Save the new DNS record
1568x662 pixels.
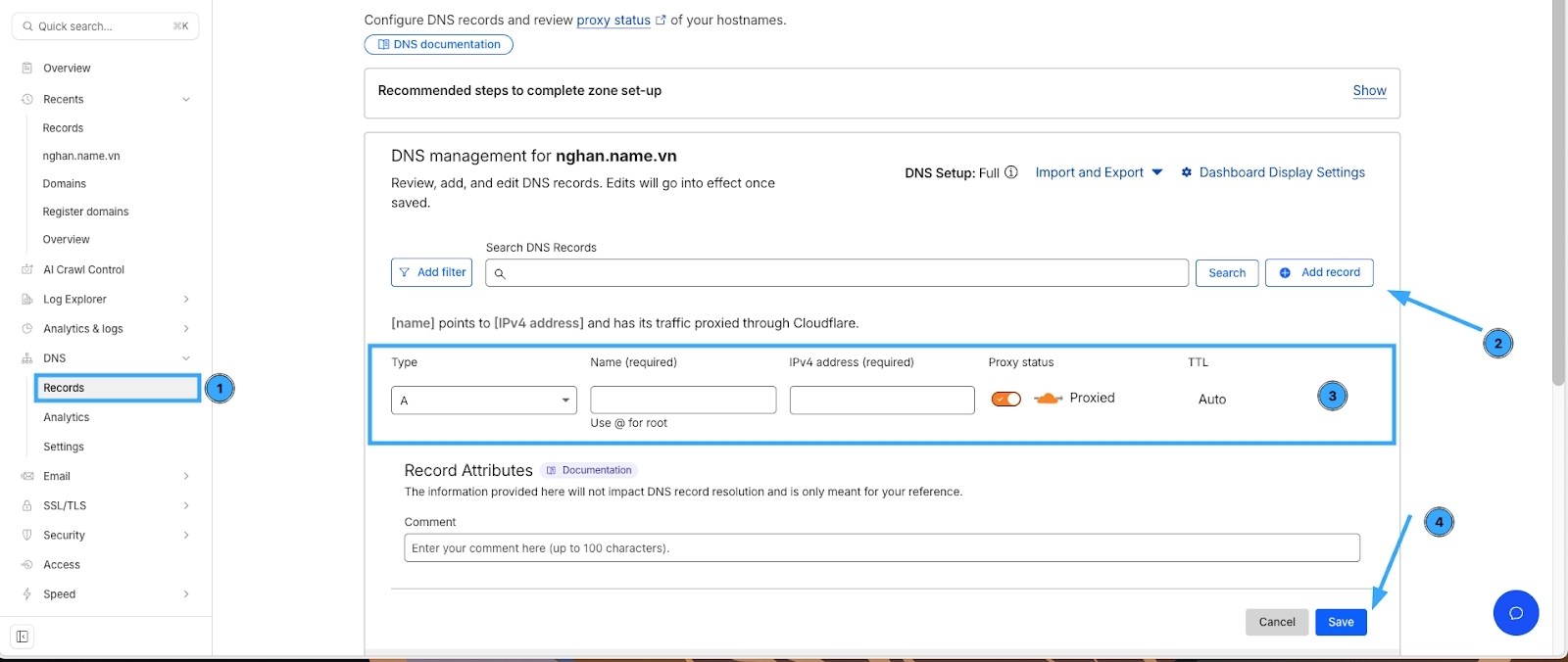pos(1340,622)
